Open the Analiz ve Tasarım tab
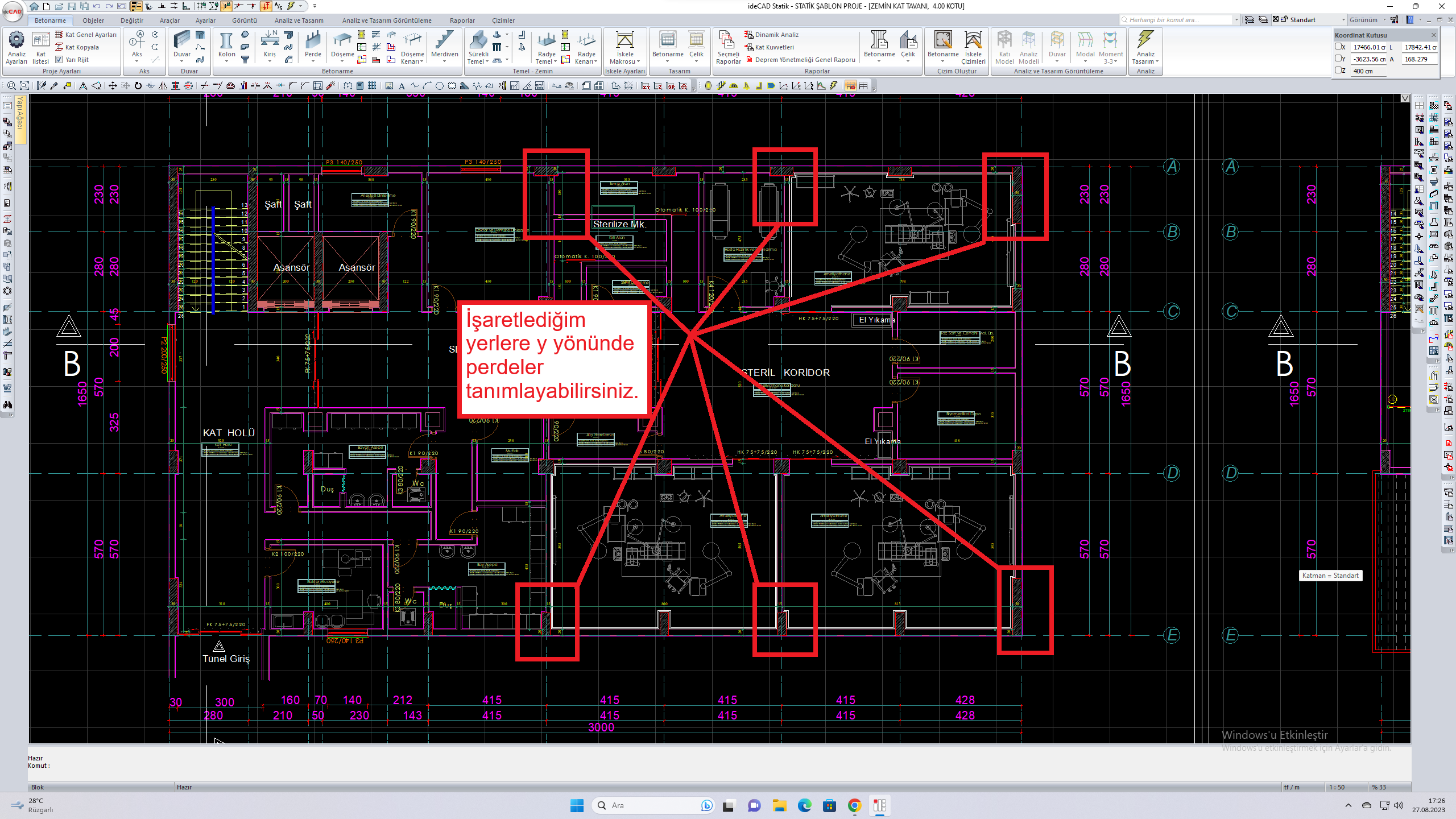This screenshot has height=819, width=1456. point(299,20)
